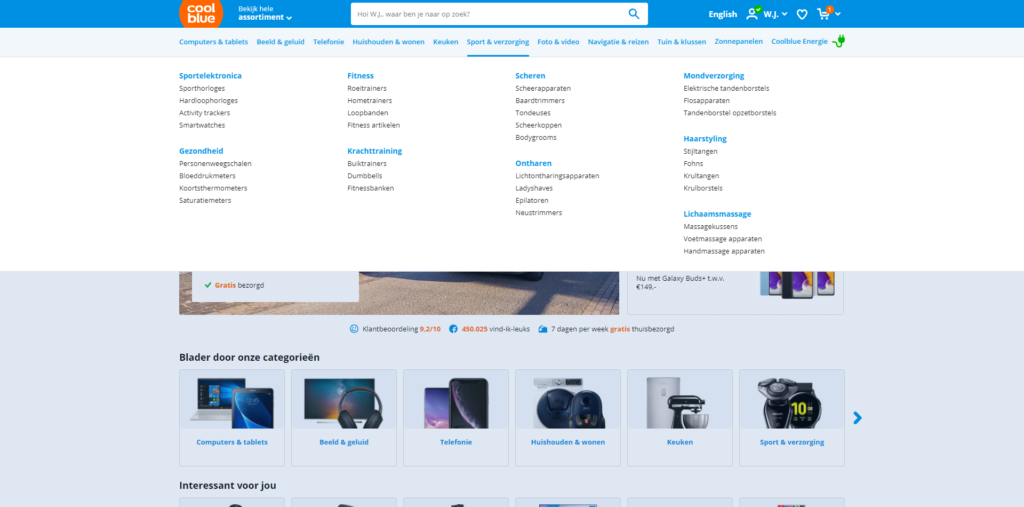This screenshot has height=507, width=1024.
Task: Open Tuin & klussen menu
Action: coord(682,42)
